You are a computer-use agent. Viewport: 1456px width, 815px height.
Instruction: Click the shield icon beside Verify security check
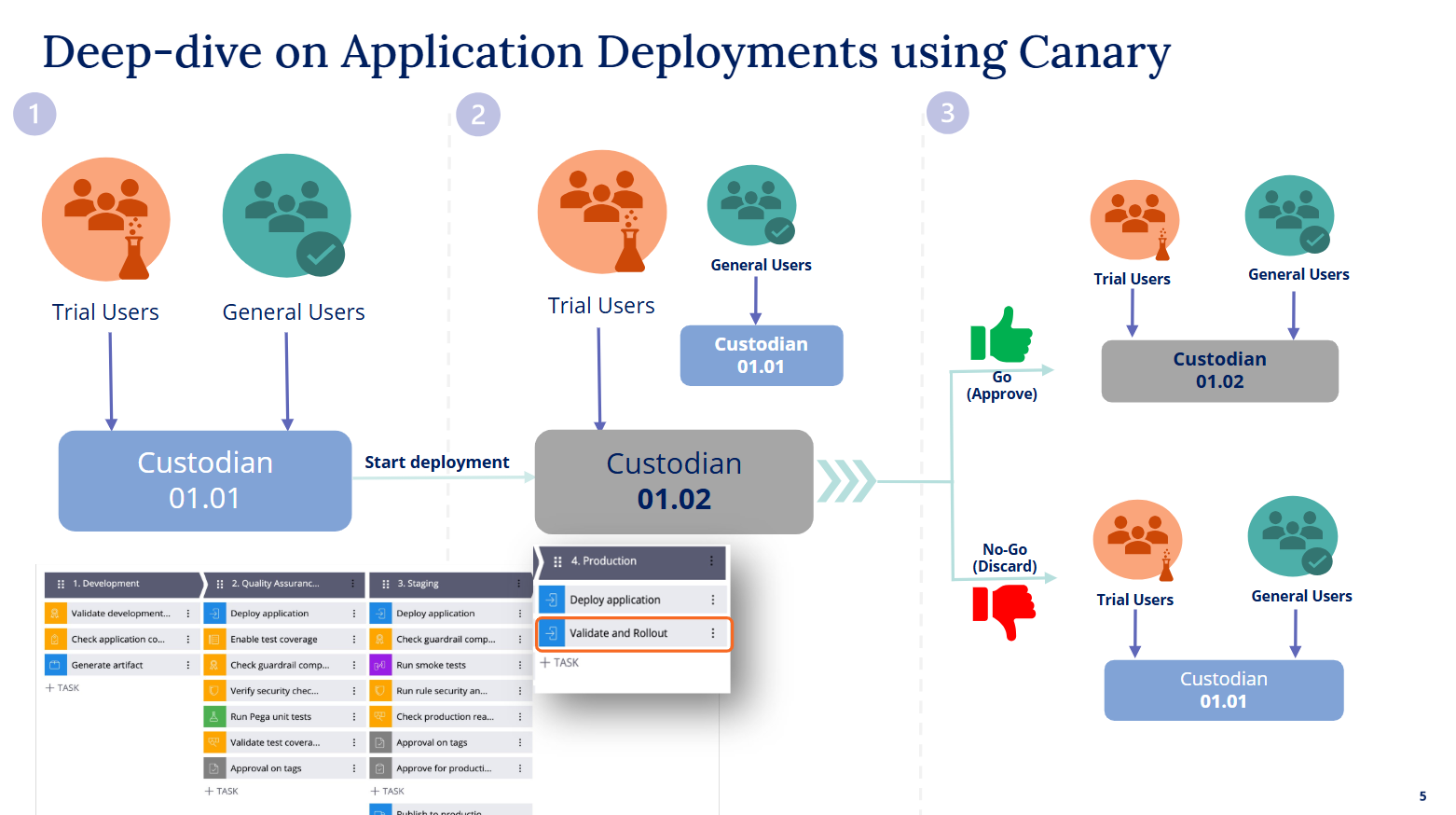[213, 691]
